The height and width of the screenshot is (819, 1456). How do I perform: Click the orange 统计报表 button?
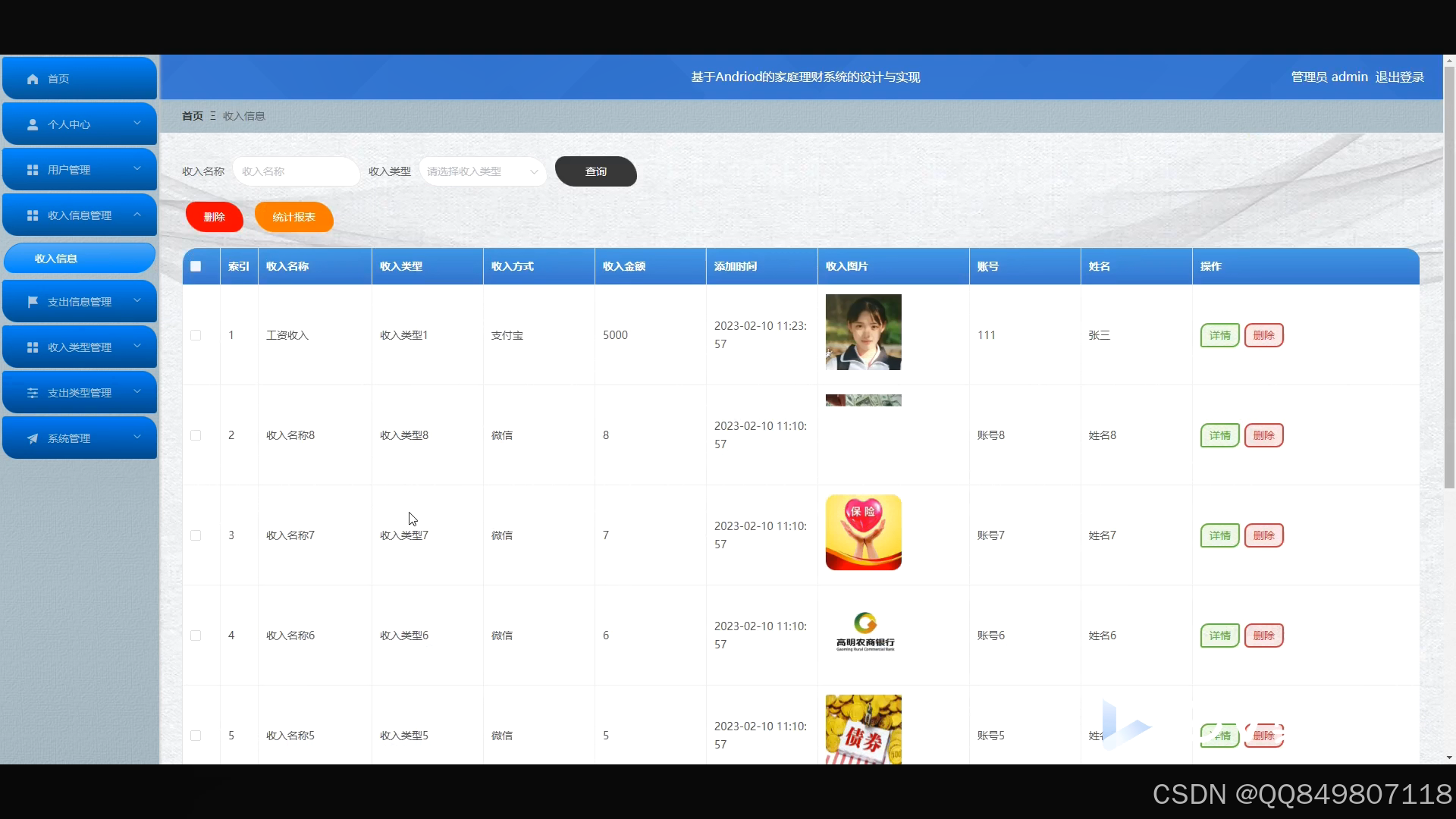pyautogui.click(x=293, y=217)
